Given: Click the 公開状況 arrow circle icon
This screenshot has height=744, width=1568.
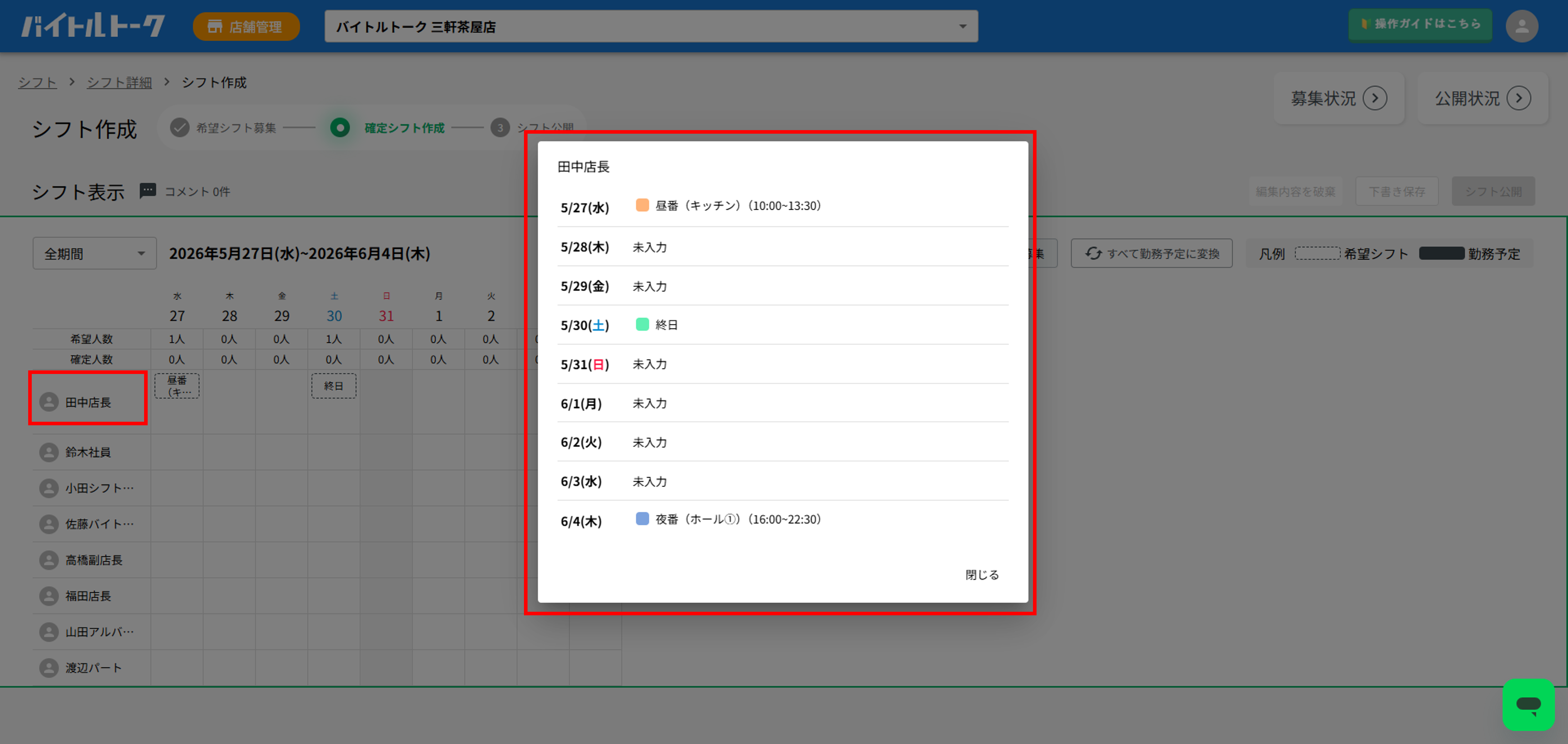Looking at the screenshot, I should tap(1519, 98).
